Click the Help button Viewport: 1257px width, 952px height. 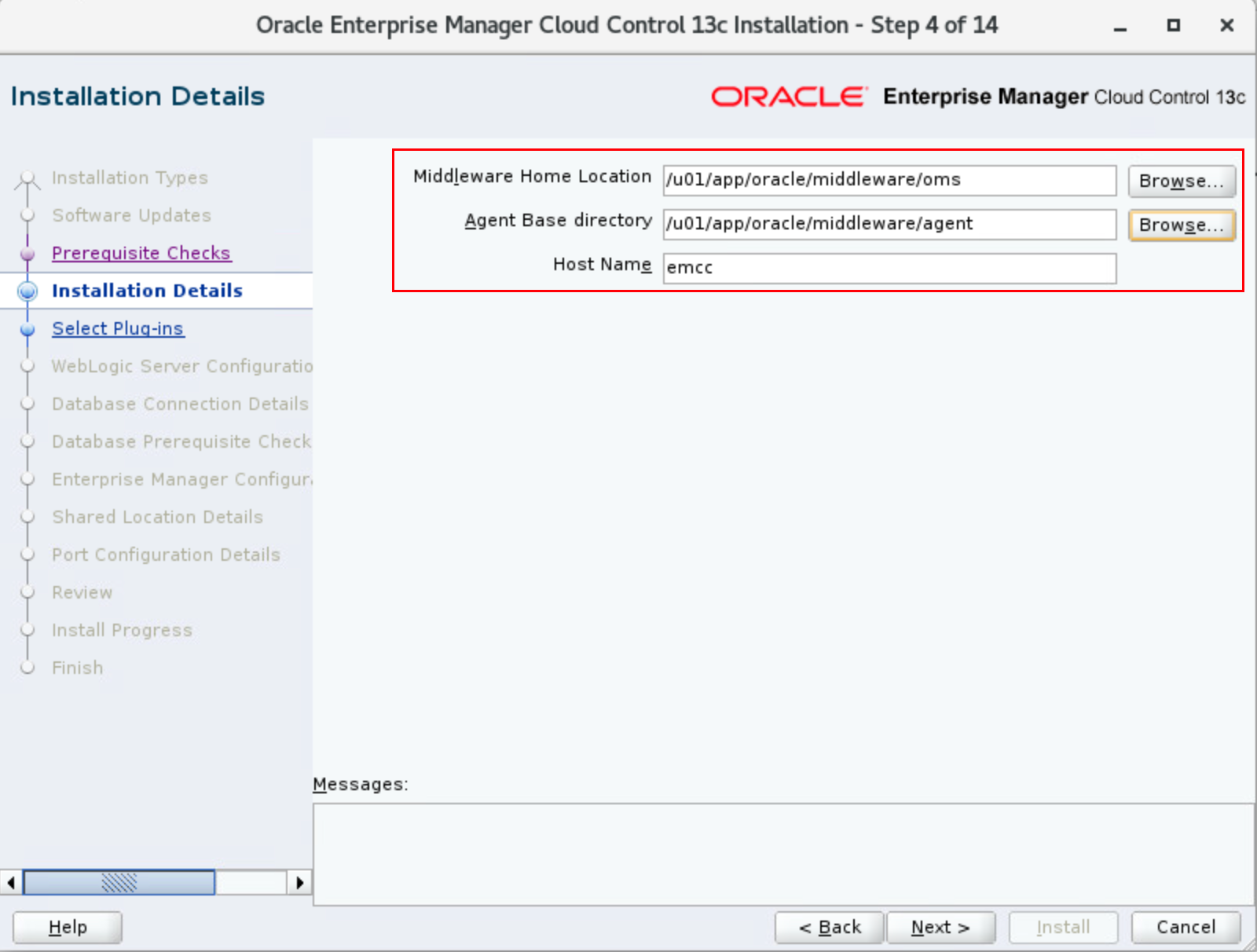click(x=68, y=928)
